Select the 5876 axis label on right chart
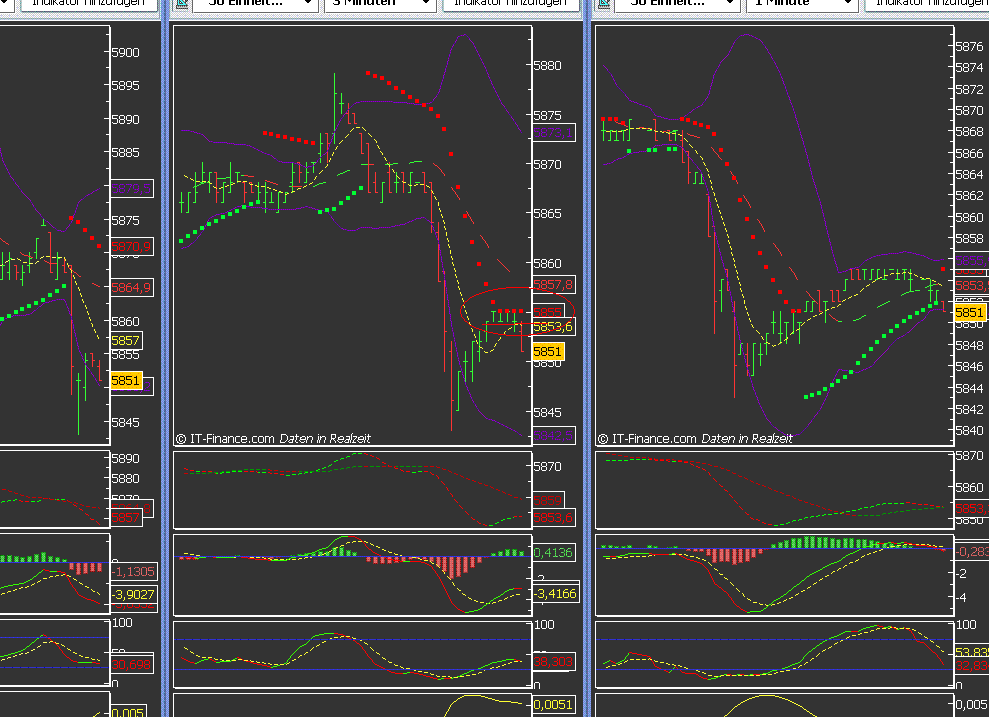The width and height of the screenshot is (989, 717). coord(969,46)
